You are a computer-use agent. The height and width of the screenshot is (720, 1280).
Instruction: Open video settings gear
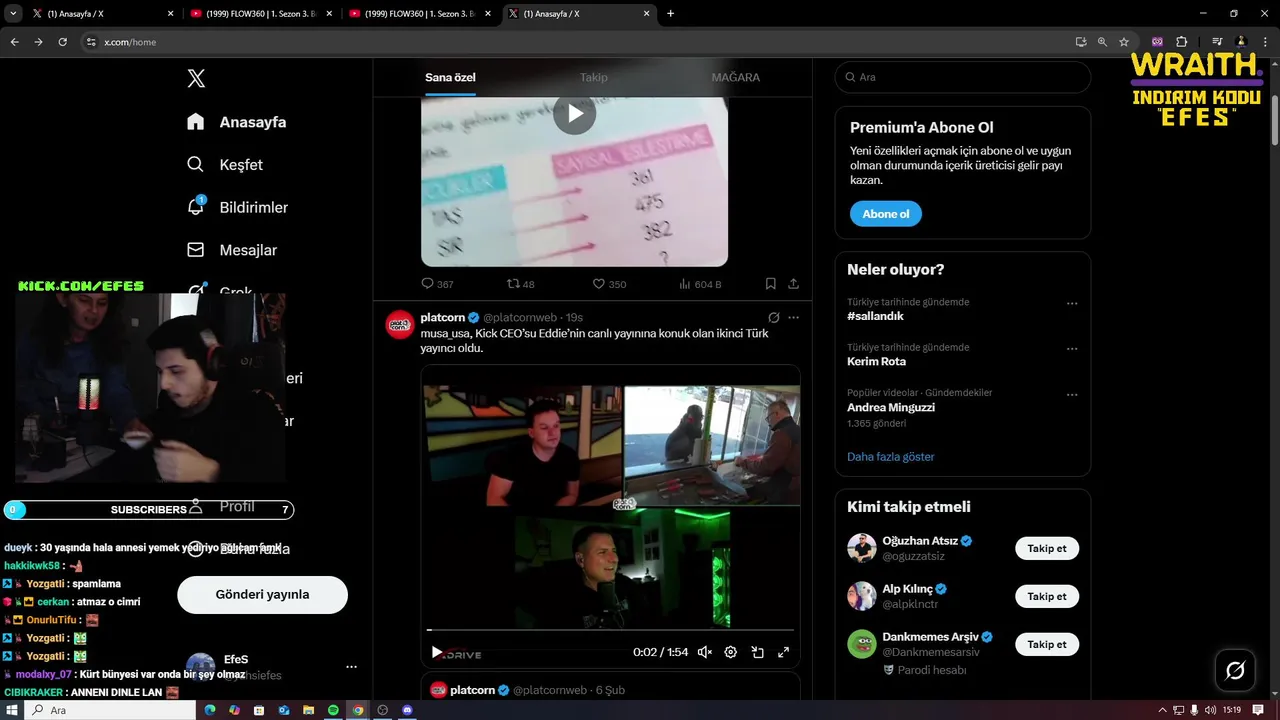tap(731, 652)
